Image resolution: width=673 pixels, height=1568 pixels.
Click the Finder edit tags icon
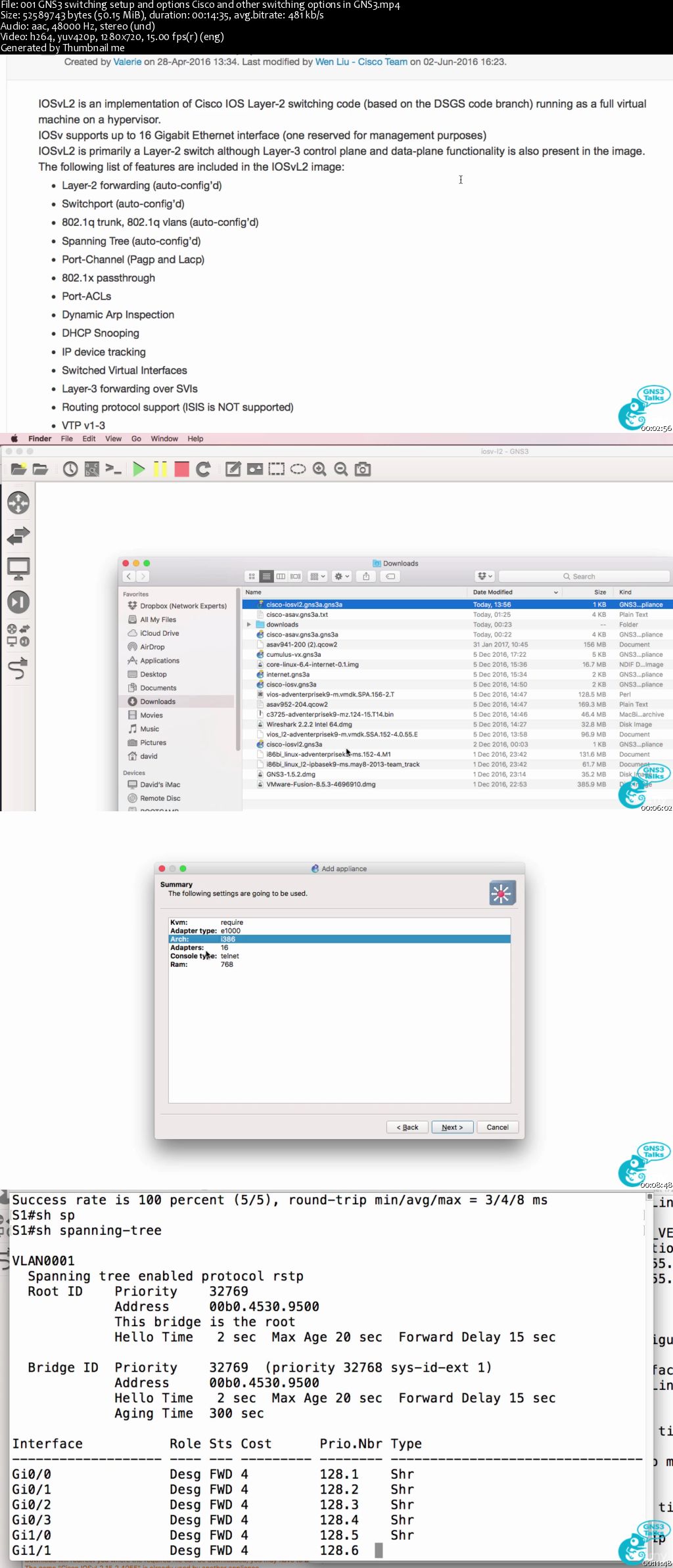click(390, 576)
